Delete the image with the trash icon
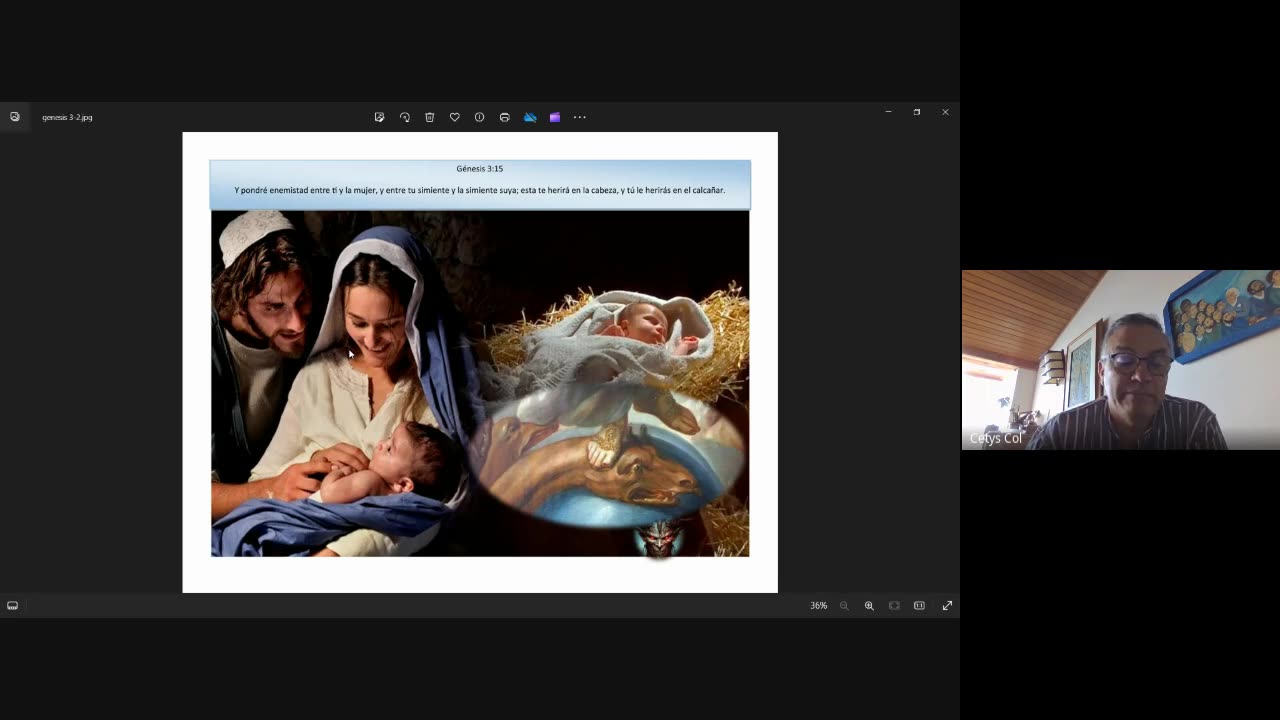Viewport: 1280px width, 720px height. pos(429,117)
